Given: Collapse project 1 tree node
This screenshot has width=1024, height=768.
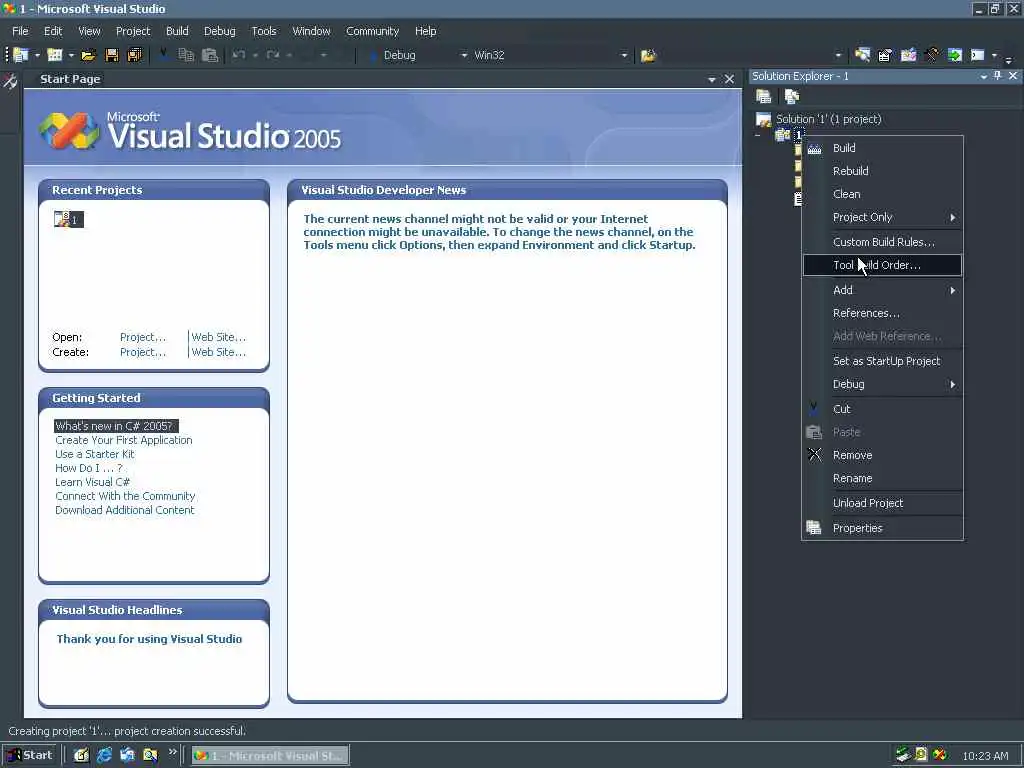Looking at the screenshot, I should pos(758,135).
